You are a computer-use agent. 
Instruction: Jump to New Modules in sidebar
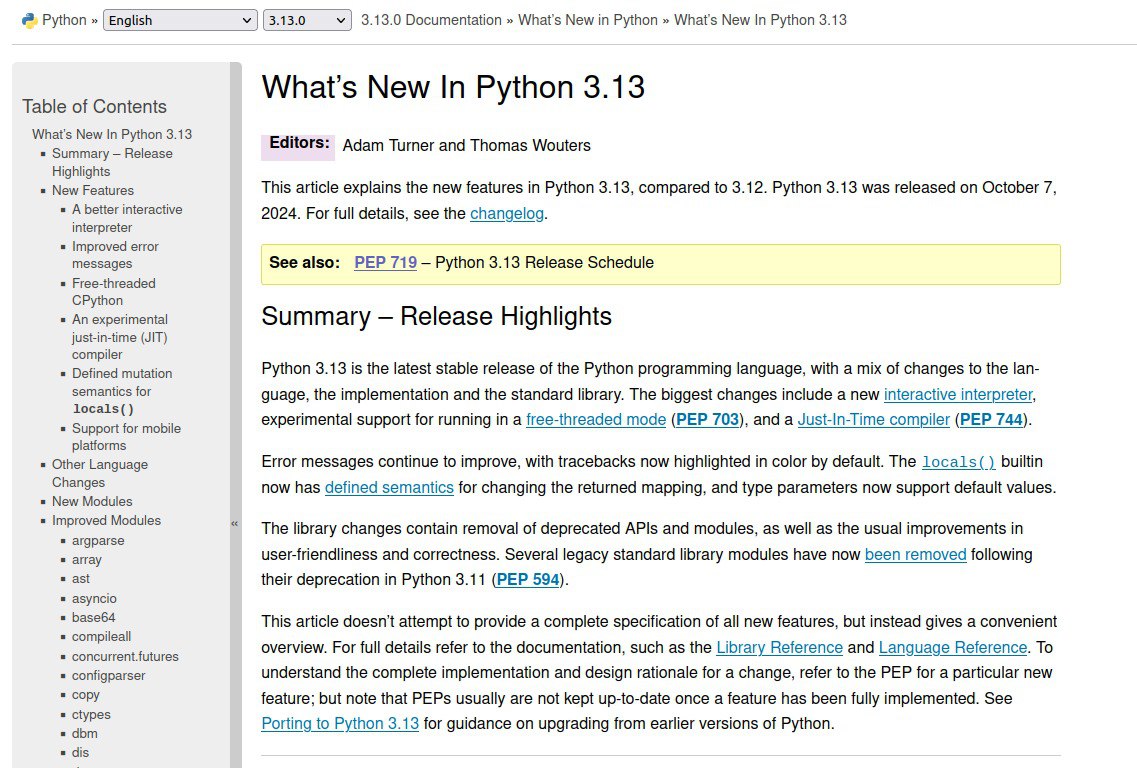coord(92,502)
